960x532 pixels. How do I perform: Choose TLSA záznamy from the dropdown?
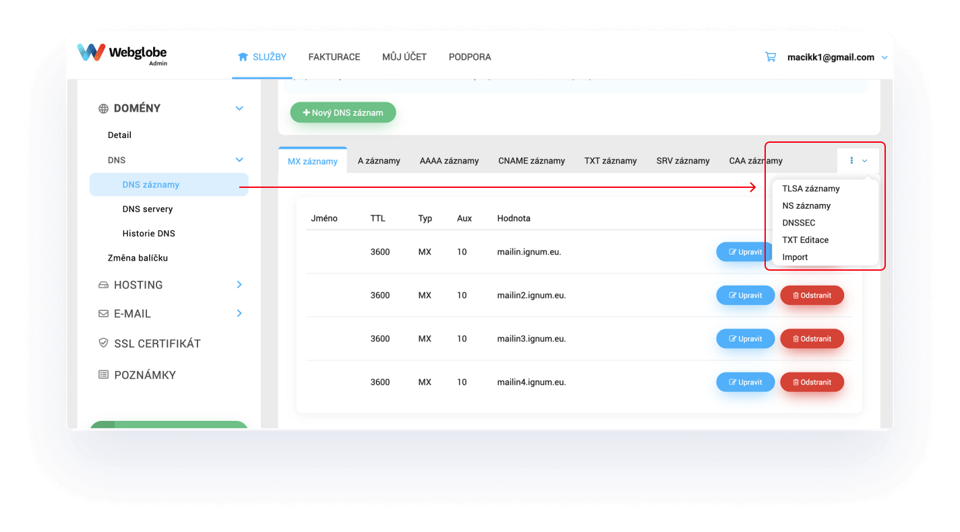811,189
